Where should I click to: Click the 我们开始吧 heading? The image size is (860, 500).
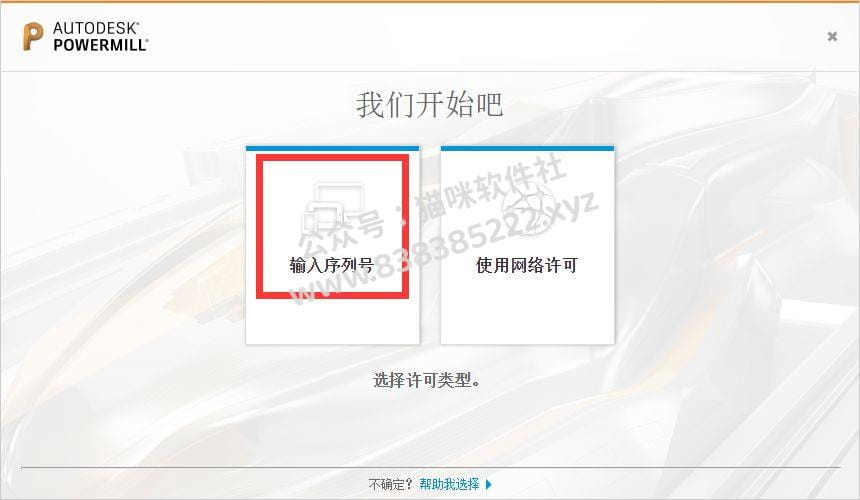click(429, 104)
